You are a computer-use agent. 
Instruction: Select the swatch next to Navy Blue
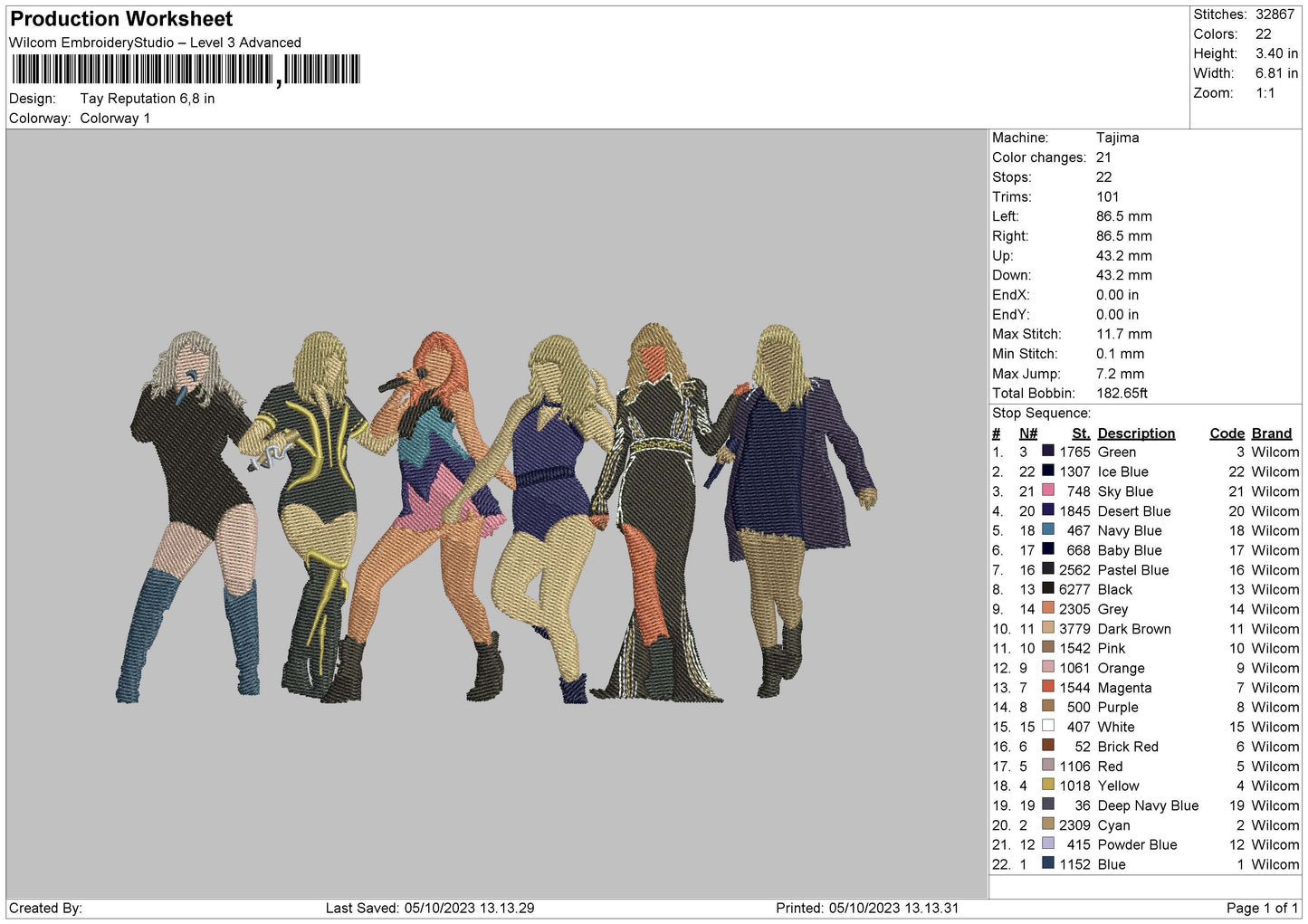tap(1047, 529)
